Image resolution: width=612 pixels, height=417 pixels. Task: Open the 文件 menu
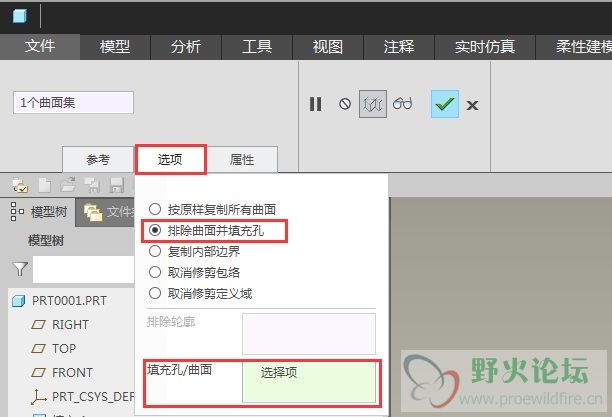40,47
